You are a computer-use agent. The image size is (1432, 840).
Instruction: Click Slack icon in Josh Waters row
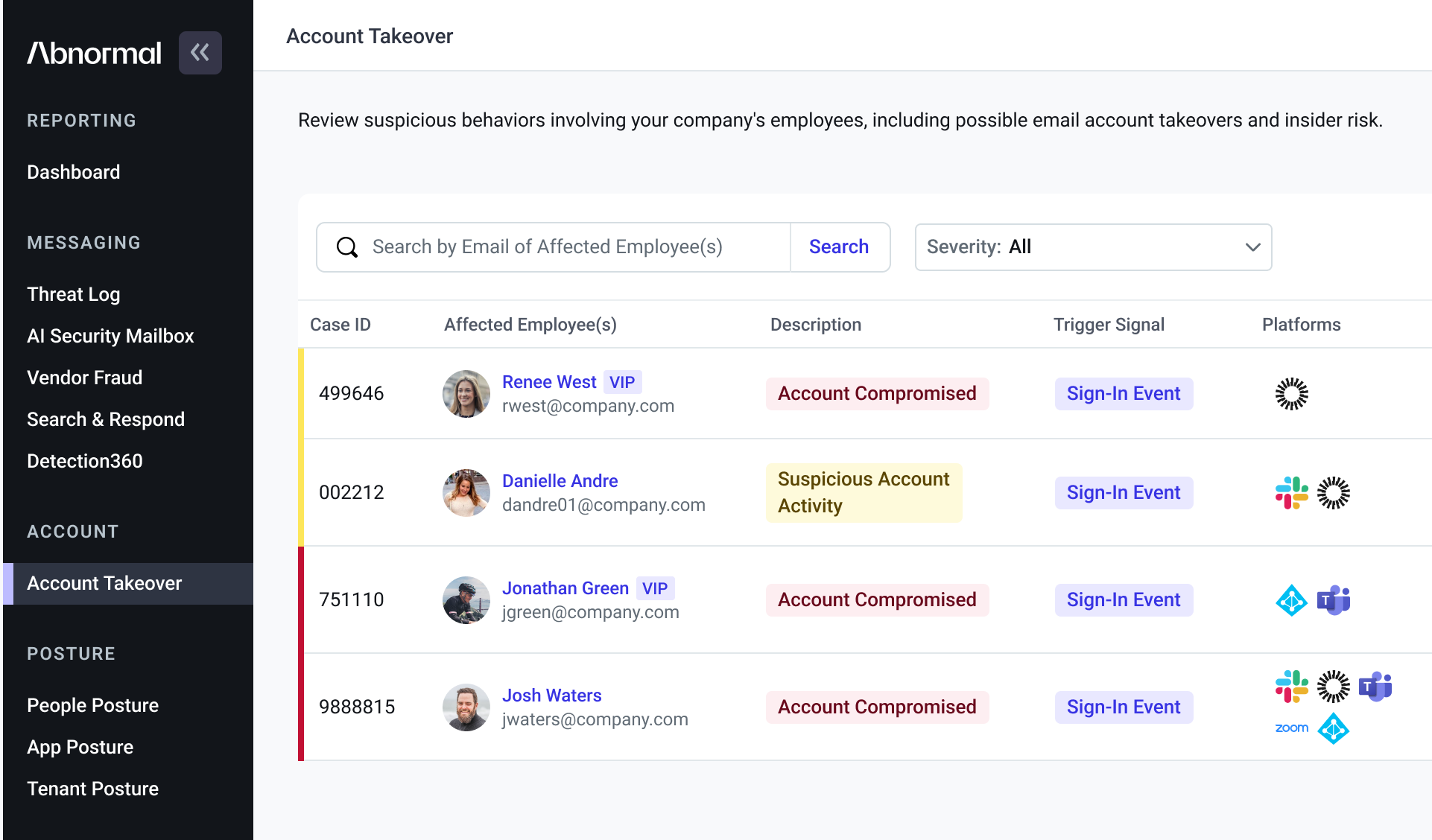(1291, 687)
